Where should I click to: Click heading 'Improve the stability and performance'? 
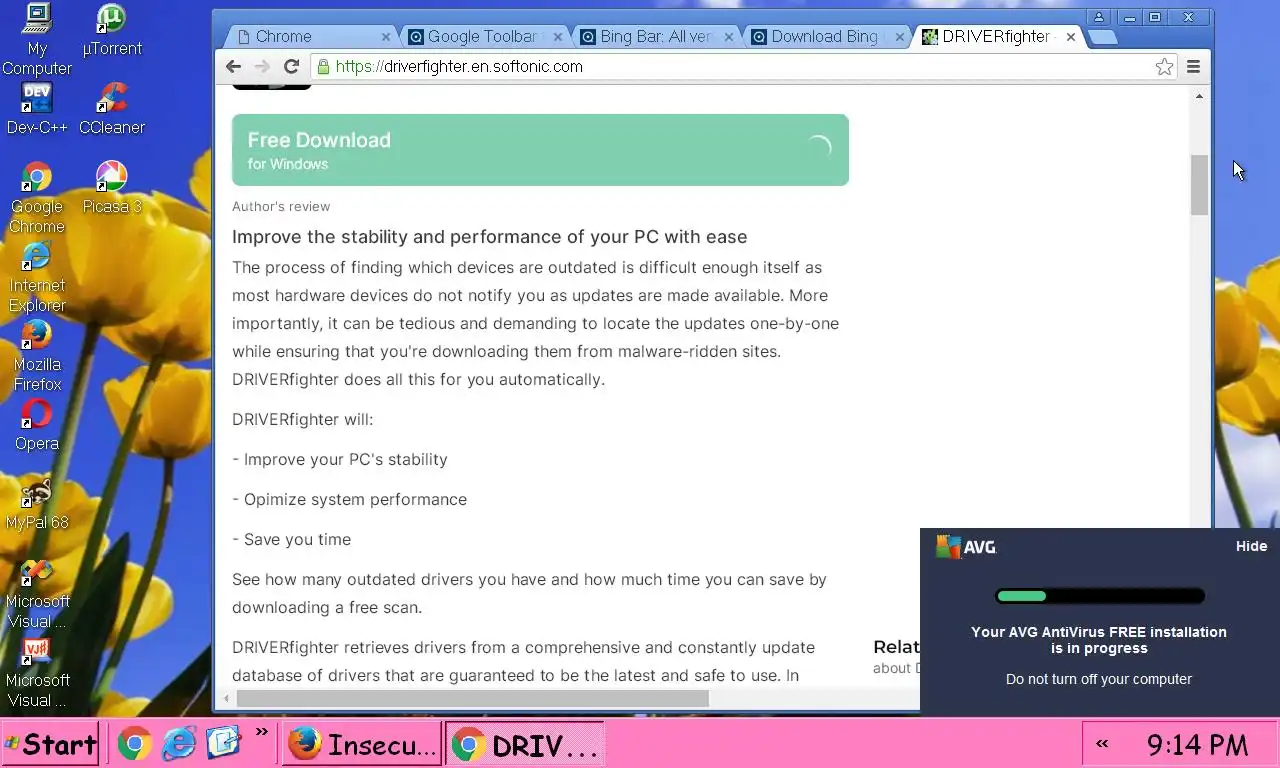pyautogui.click(x=490, y=237)
